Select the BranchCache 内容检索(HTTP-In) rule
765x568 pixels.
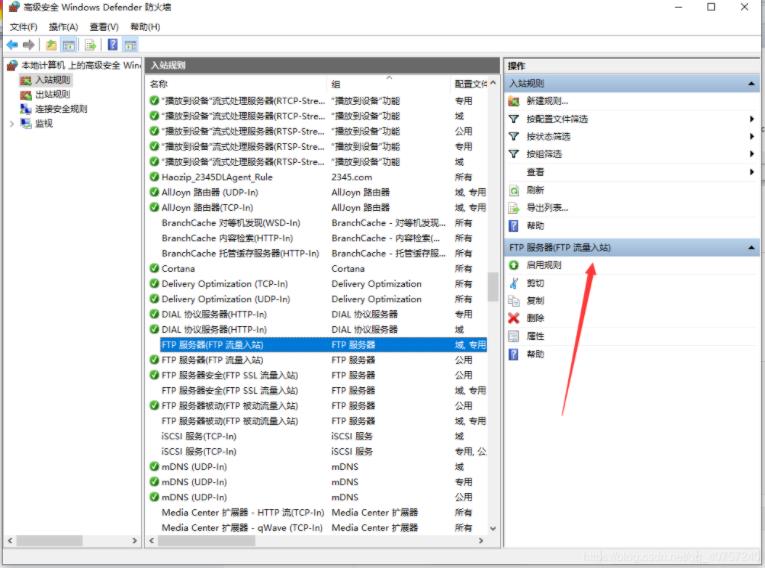(227, 238)
